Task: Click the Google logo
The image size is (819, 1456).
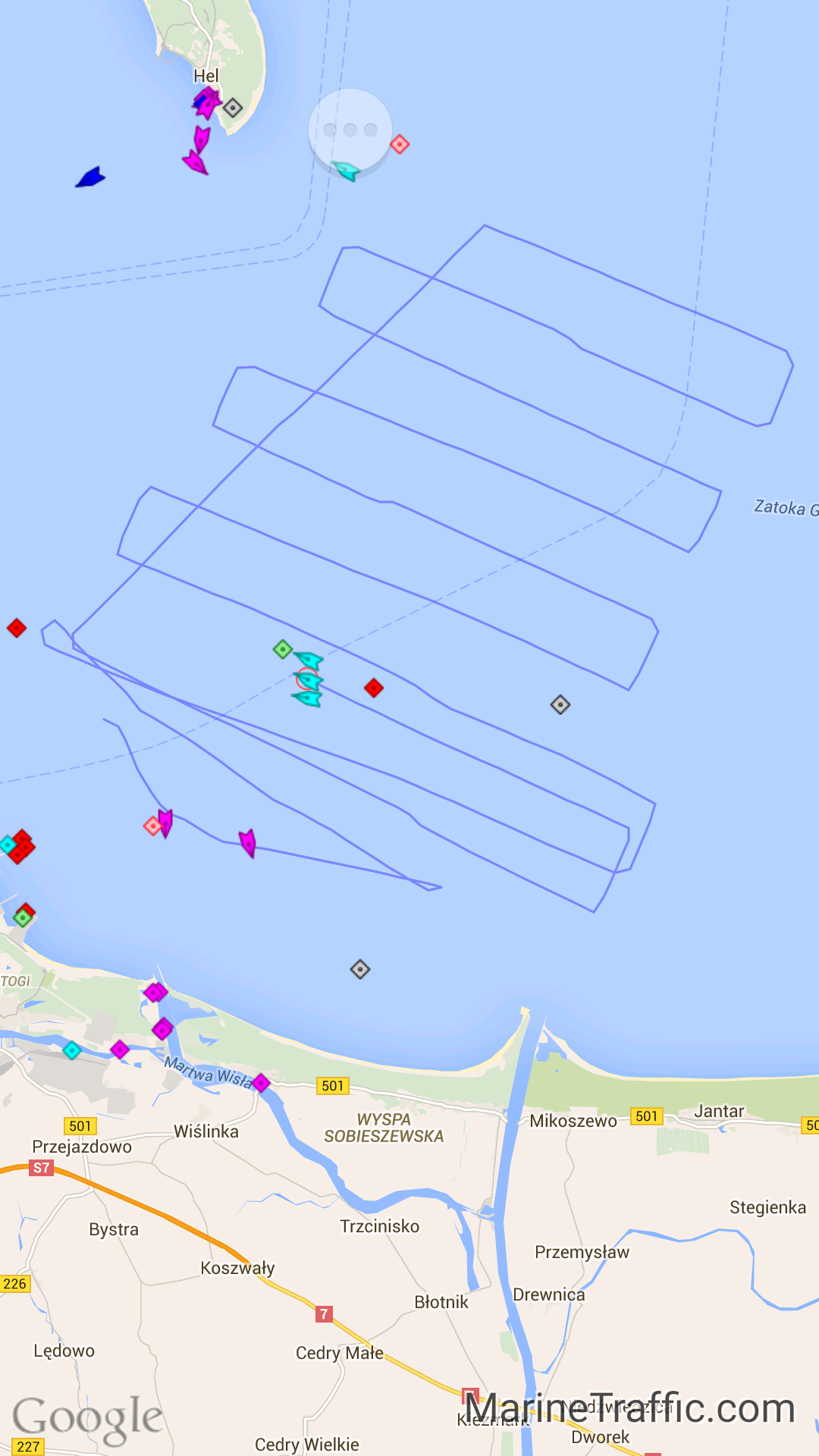Action: click(x=88, y=1417)
